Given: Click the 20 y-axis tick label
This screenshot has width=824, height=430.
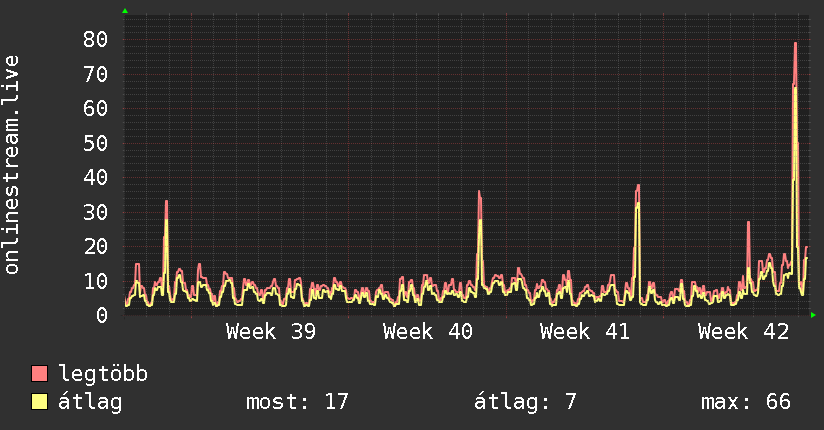Looking at the screenshot, I should 96,246.
